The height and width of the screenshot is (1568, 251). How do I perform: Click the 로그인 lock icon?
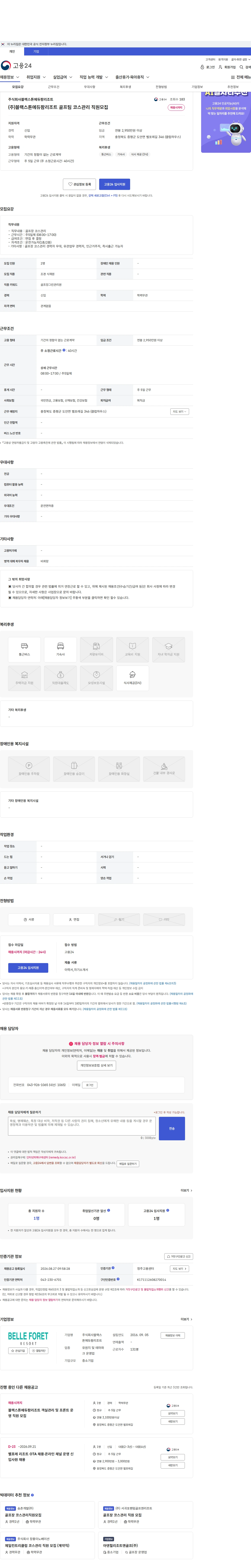[x=202, y=67]
